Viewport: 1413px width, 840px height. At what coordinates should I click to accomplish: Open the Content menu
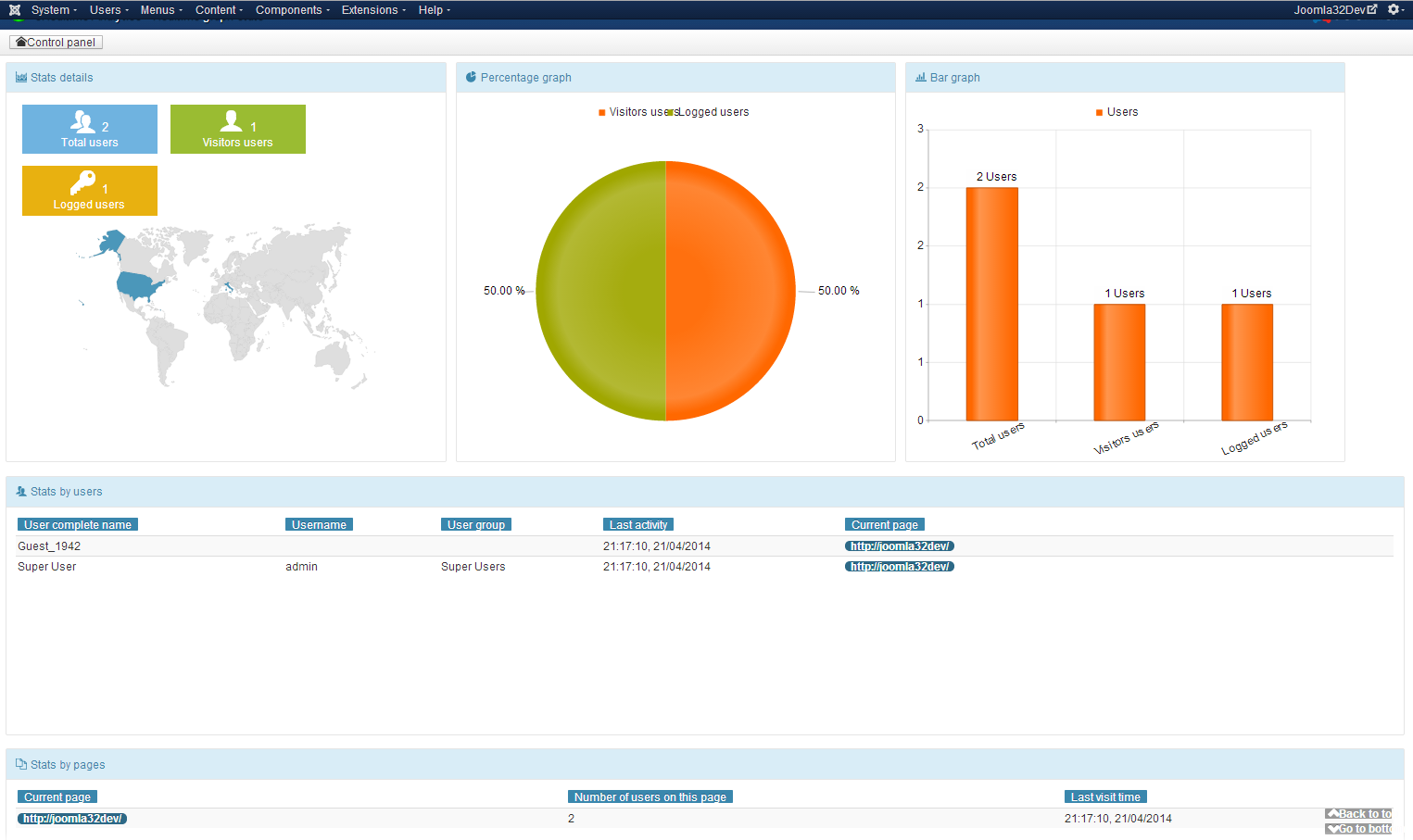pos(219,10)
